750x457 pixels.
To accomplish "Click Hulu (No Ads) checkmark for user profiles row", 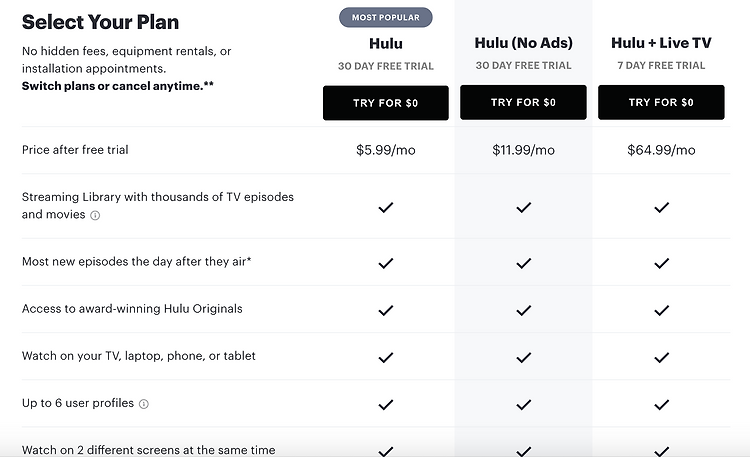I will tap(523, 405).
